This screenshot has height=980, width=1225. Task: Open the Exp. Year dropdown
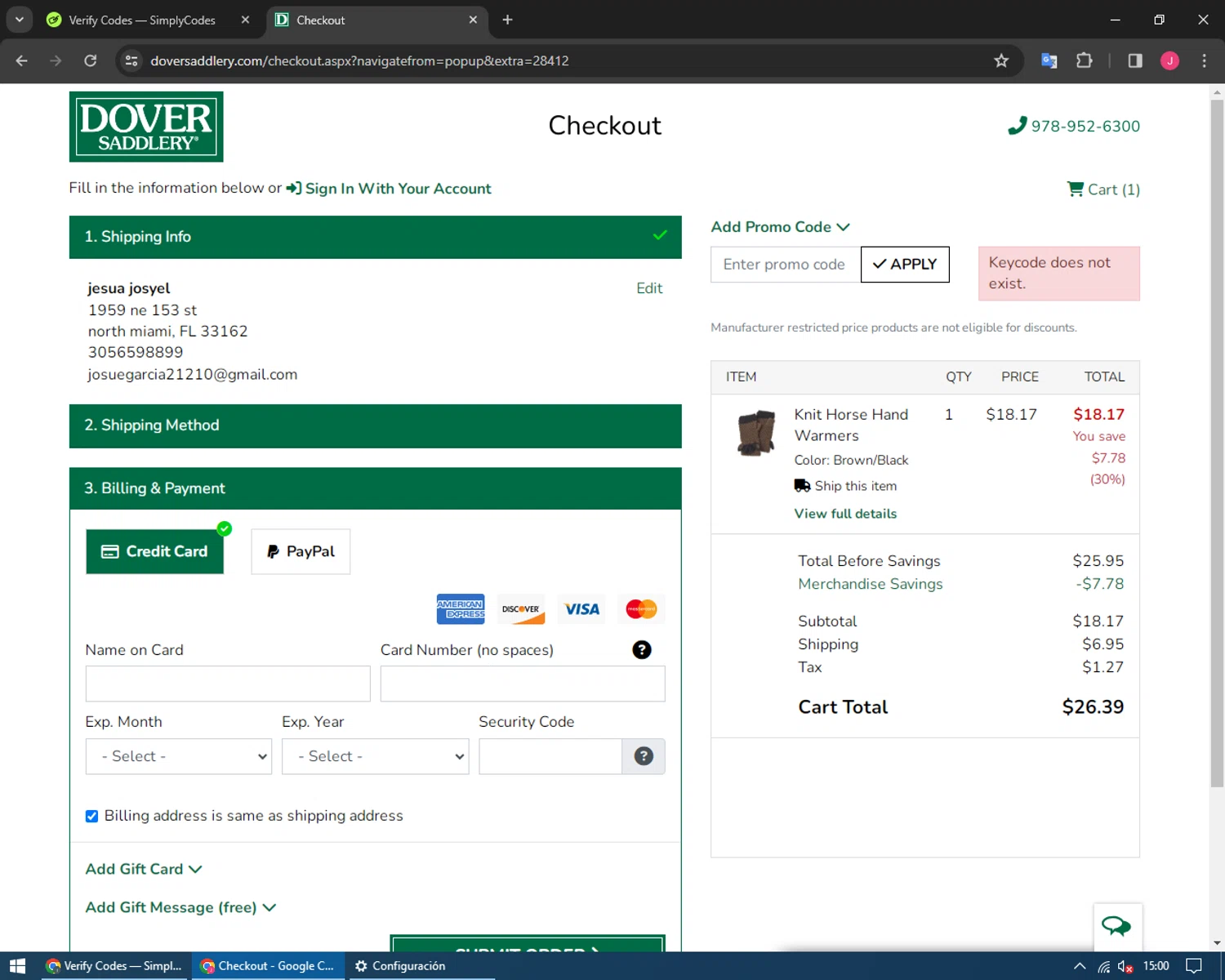coord(376,756)
